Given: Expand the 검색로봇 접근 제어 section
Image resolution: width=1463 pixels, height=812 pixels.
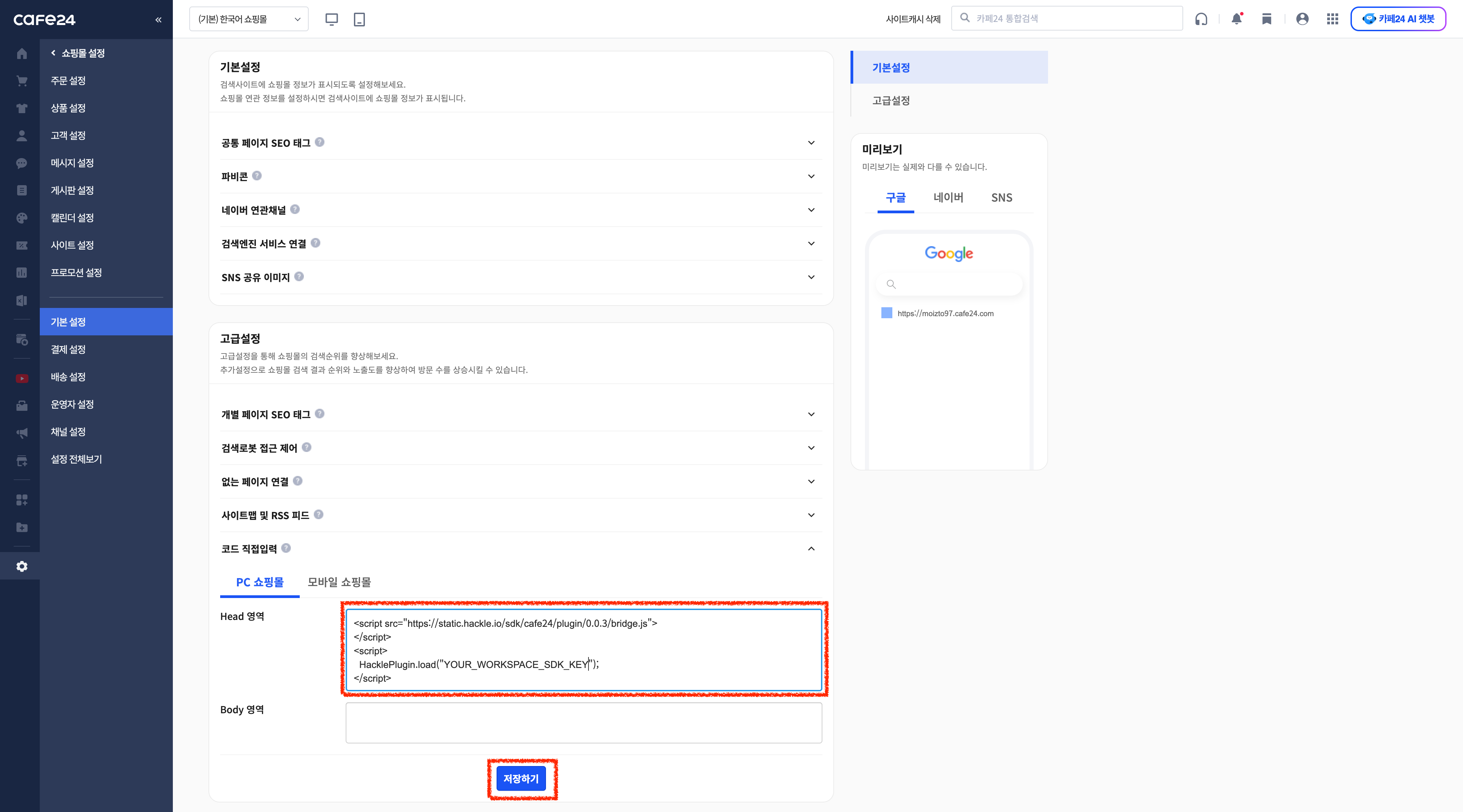Looking at the screenshot, I should 811,447.
